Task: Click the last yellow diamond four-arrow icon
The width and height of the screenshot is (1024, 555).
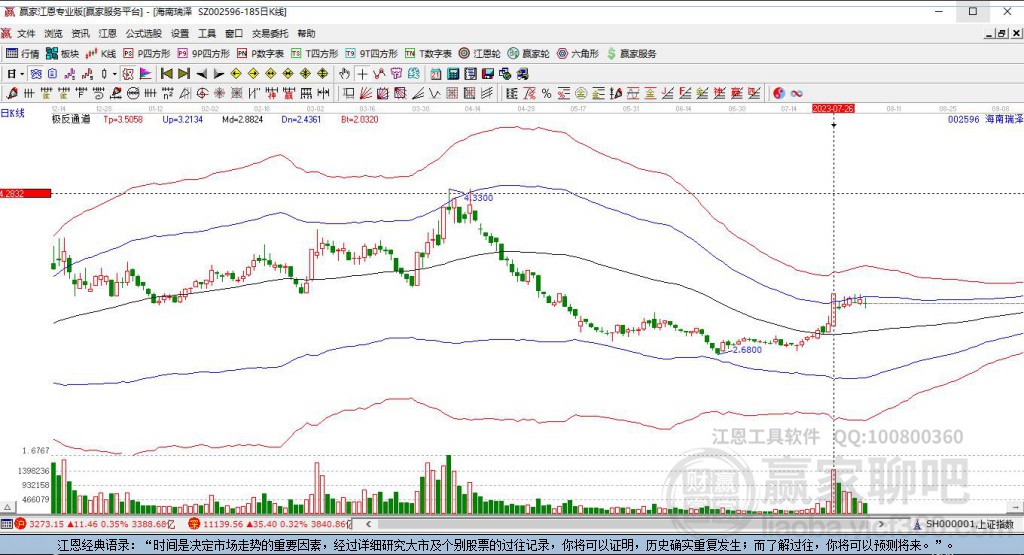Action: coord(323,74)
